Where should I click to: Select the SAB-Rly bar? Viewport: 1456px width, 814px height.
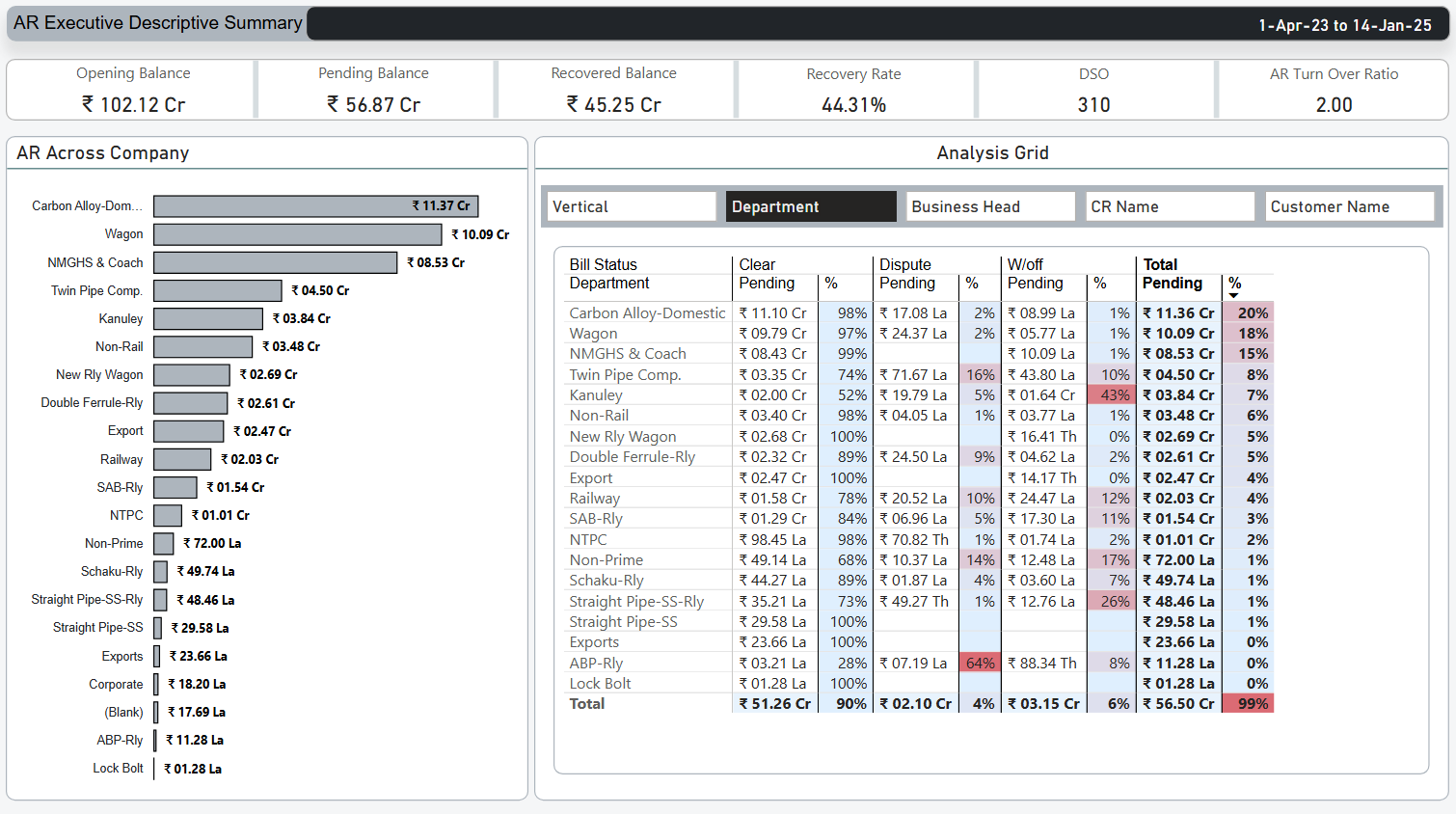tap(175, 487)
